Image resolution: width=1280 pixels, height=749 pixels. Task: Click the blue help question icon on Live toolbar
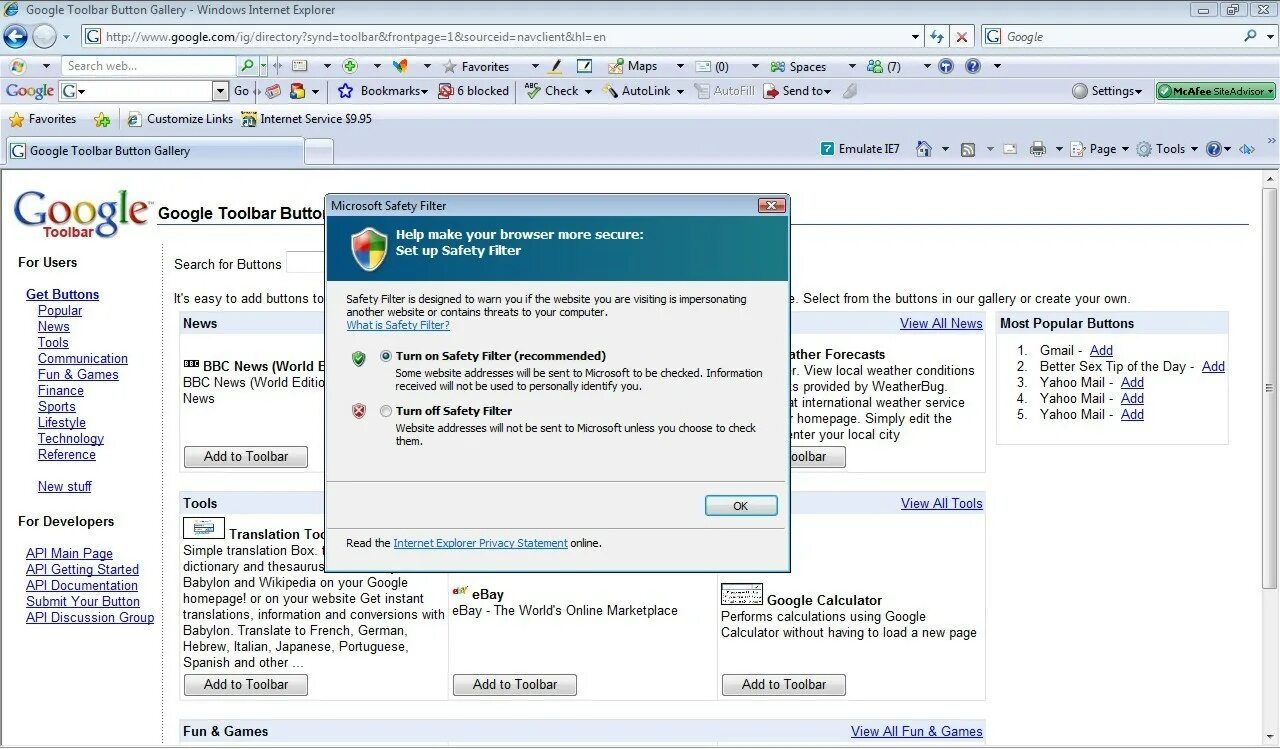(972, 66)
